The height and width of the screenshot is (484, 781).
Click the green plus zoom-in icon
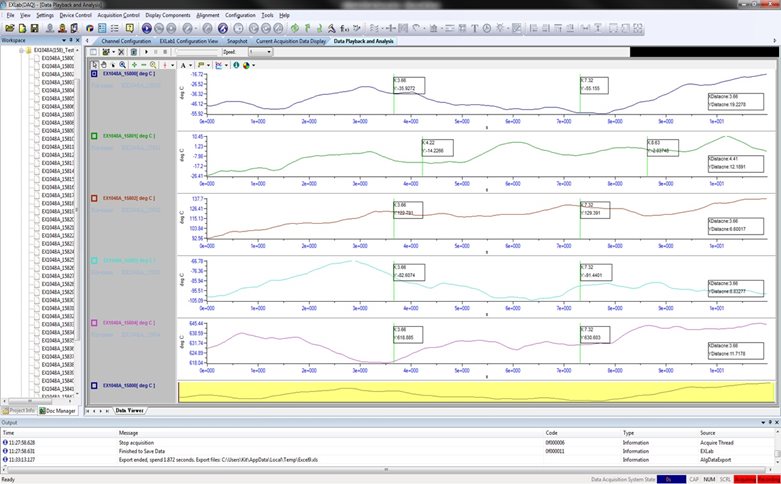pos(133,65)
